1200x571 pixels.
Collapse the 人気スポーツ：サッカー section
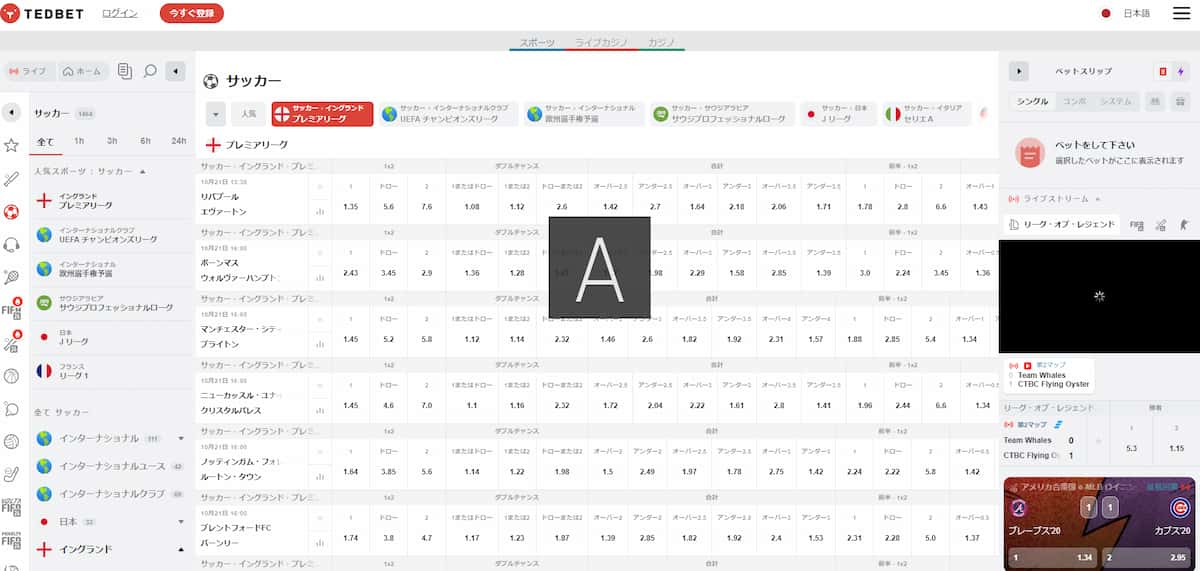coord(142,171)
